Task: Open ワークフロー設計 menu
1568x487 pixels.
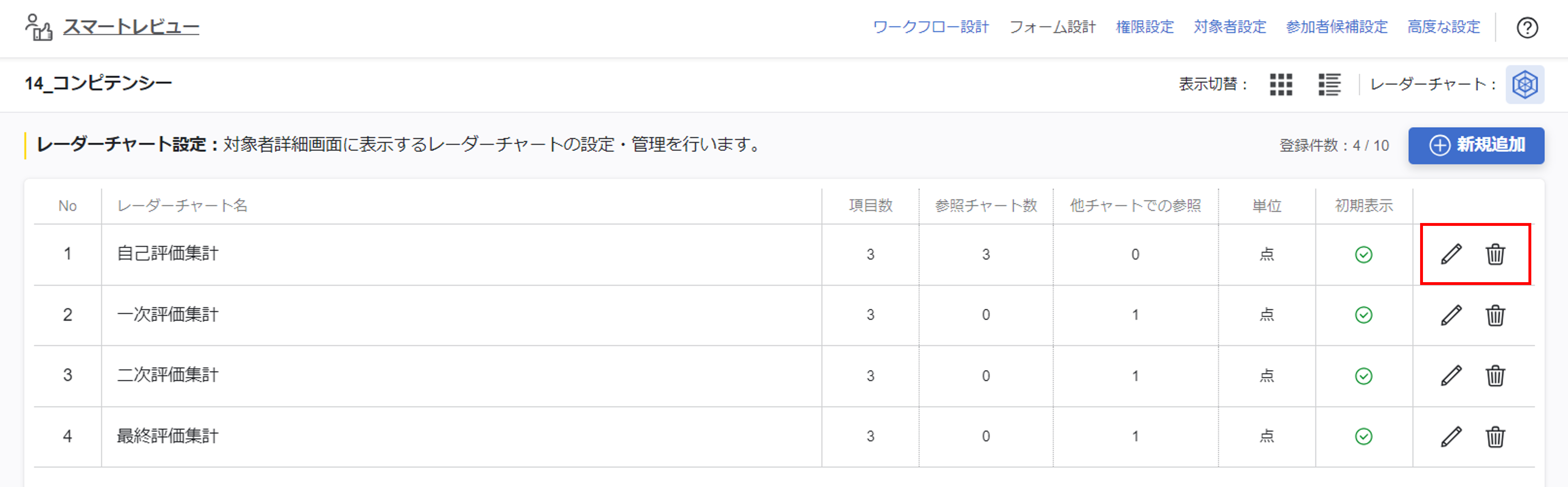Action: click(x=931, y=27)
